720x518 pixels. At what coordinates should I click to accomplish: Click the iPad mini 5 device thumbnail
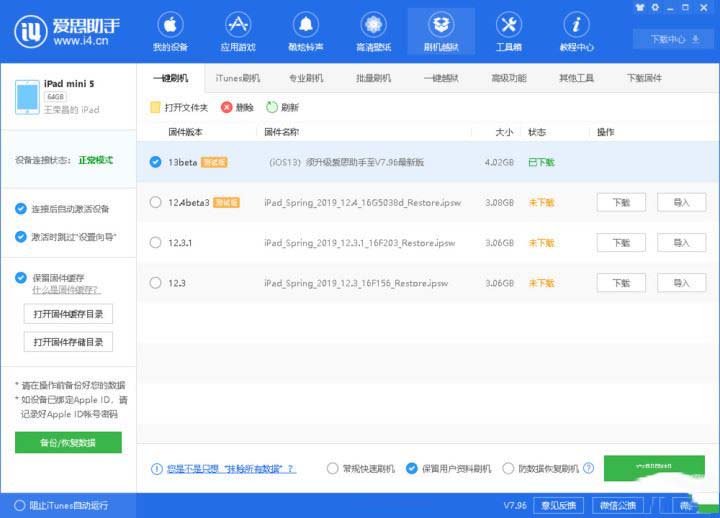(x=27, y=97)
